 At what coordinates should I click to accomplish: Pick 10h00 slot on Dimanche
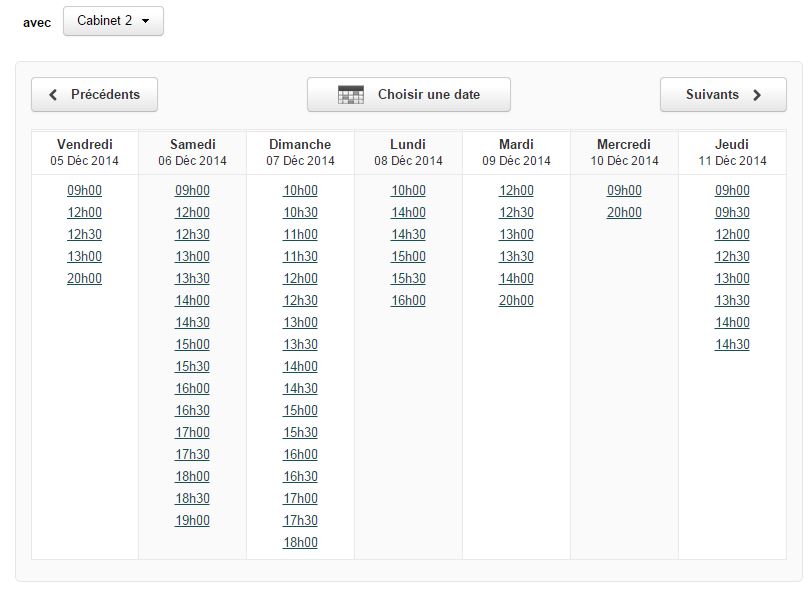coord(300,191)
